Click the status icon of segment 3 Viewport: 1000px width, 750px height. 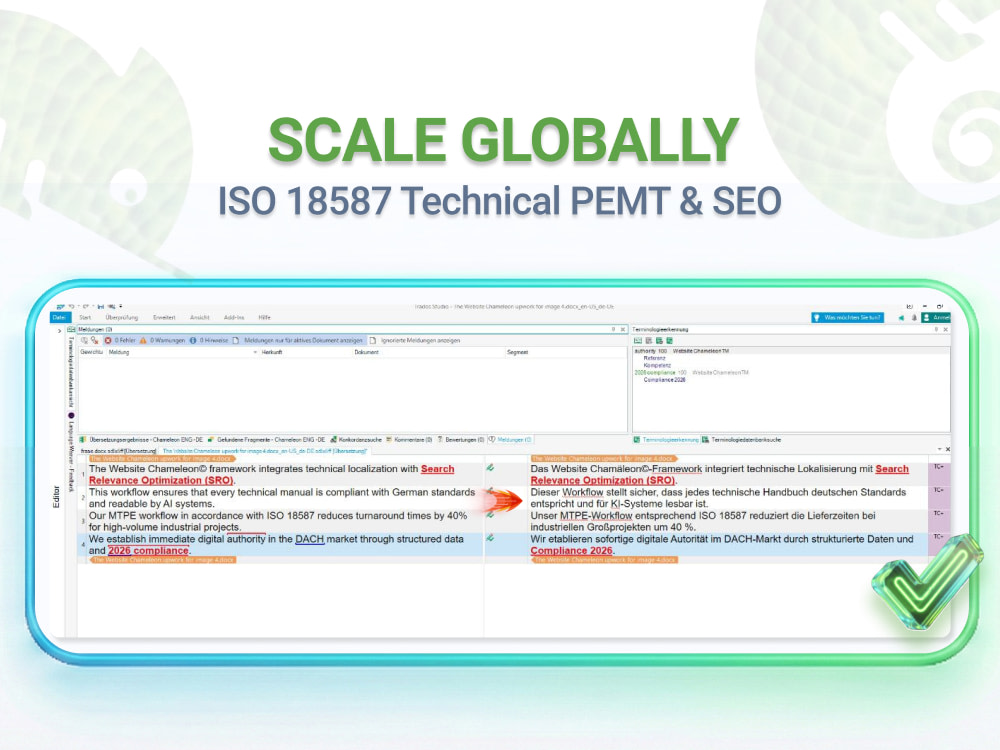490,515
